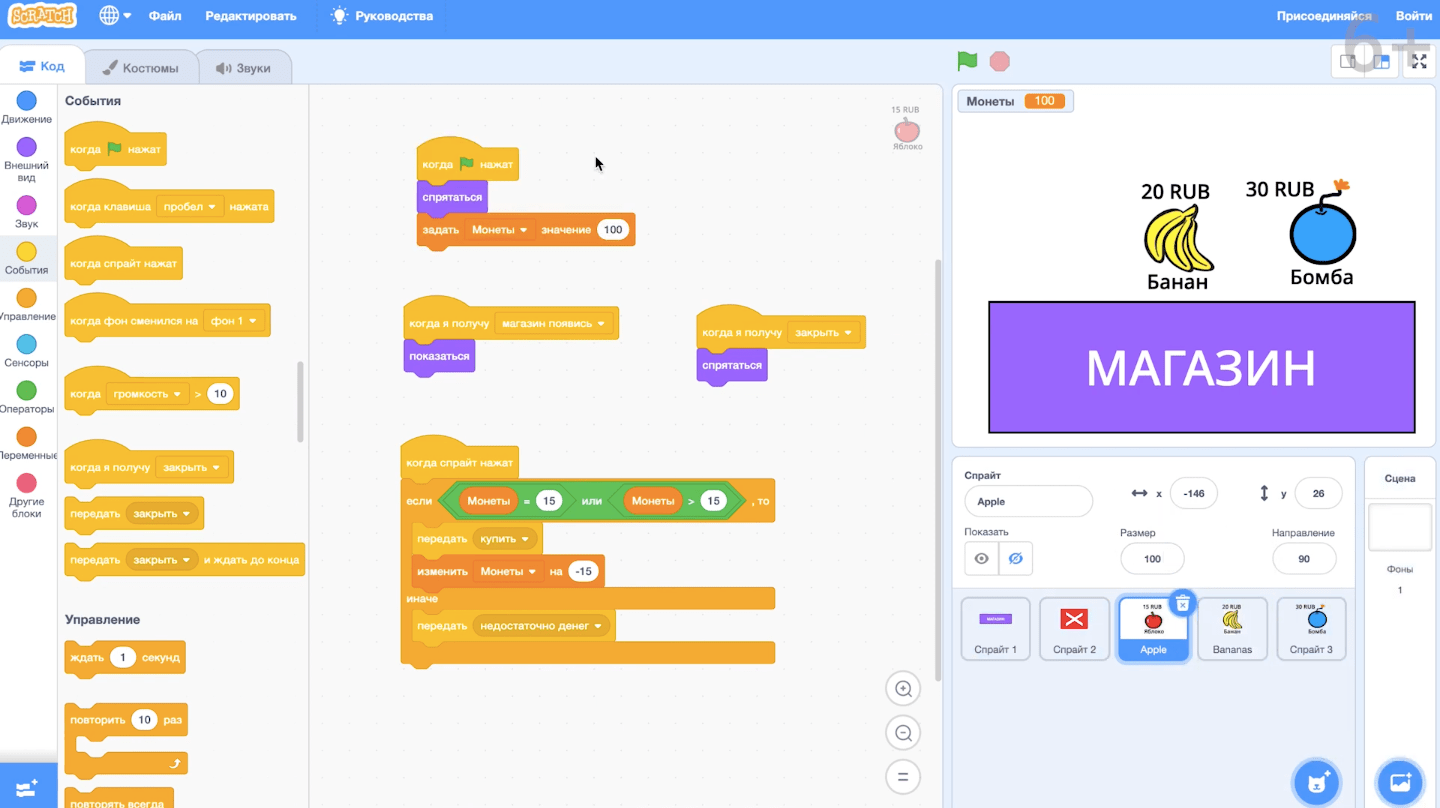Expand the "магазин появись" message dropdown
Screen dimensions: 1440x808
point(602,324)
